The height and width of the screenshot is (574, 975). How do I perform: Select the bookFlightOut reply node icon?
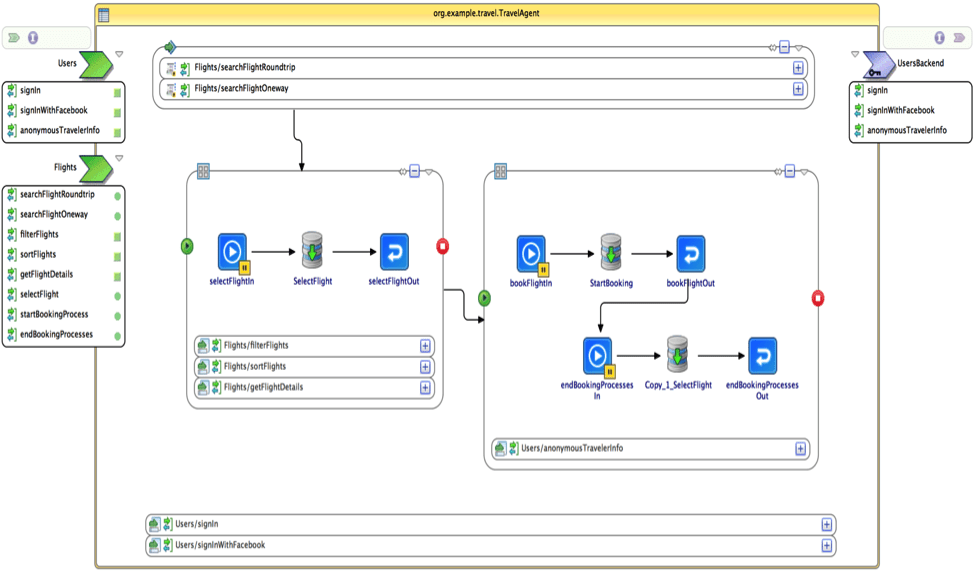coord(691,254)
